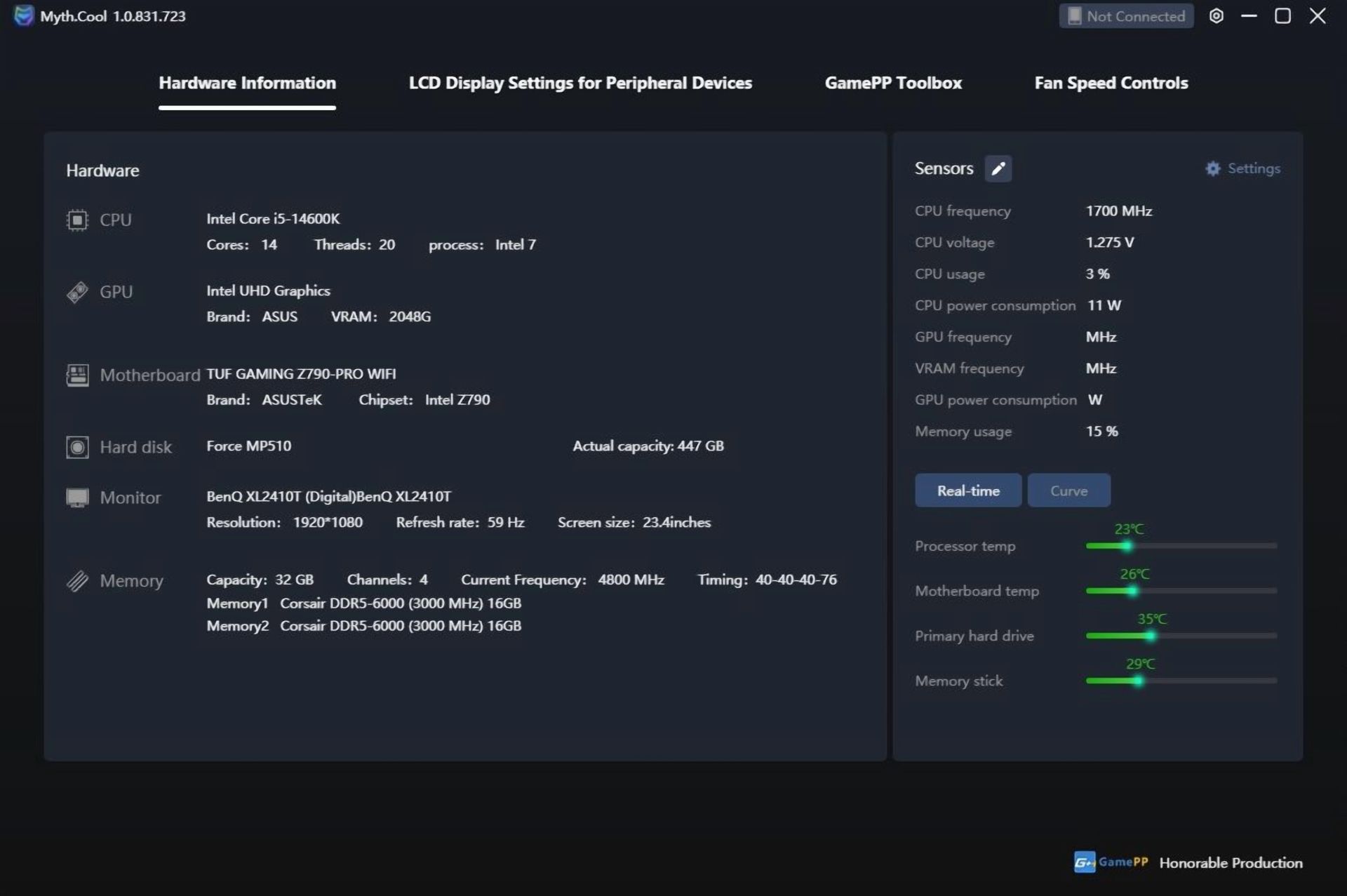The width and height of the screenshot is (1347, 896).
Task: Go to the Fan Speed Controls tab
Action: click(x=1111, y=83)
